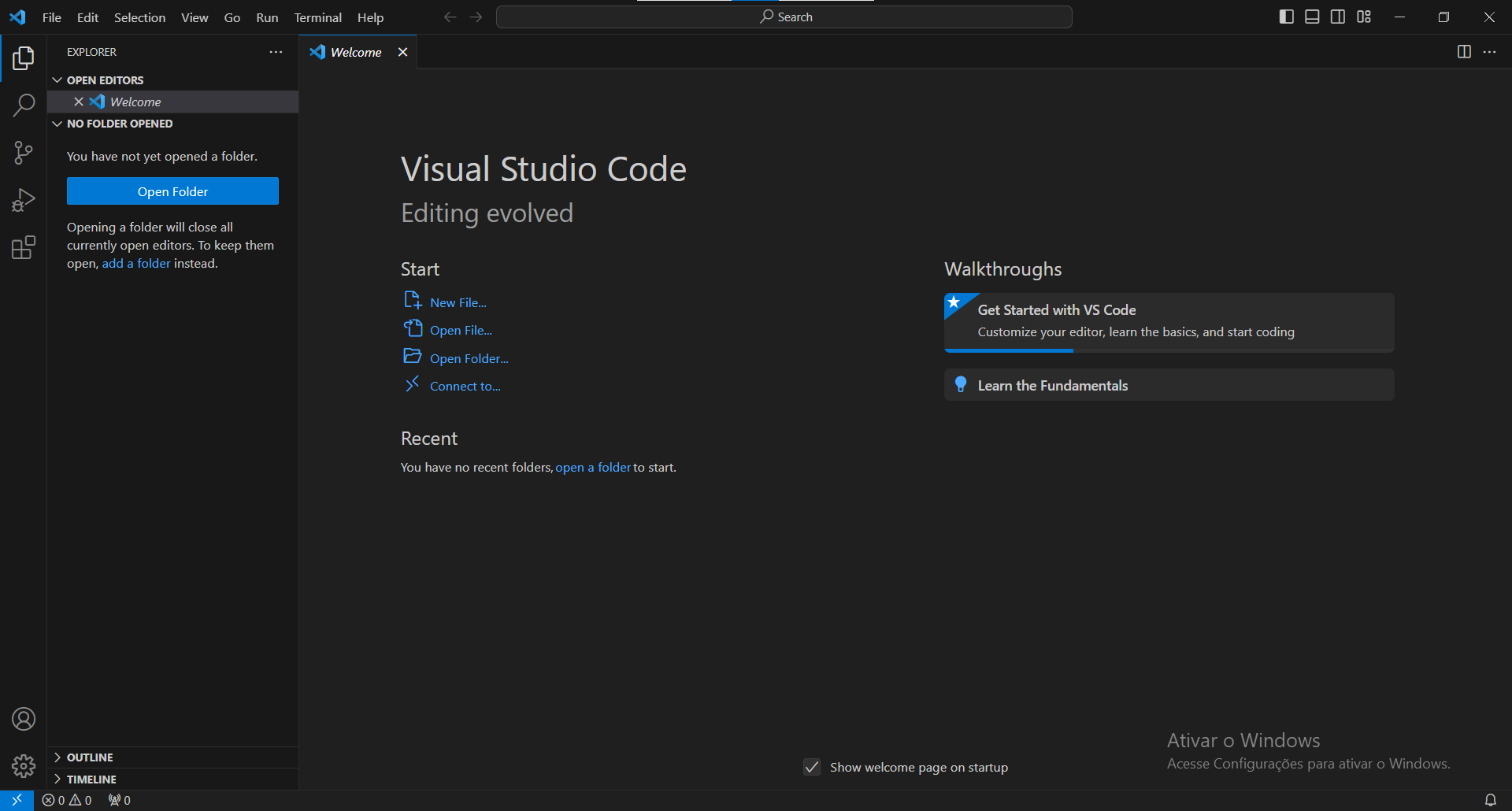Viewport: 1512px width, 811px height.
Task: Click the New File icon under Start
Action: tap(413, 301)
